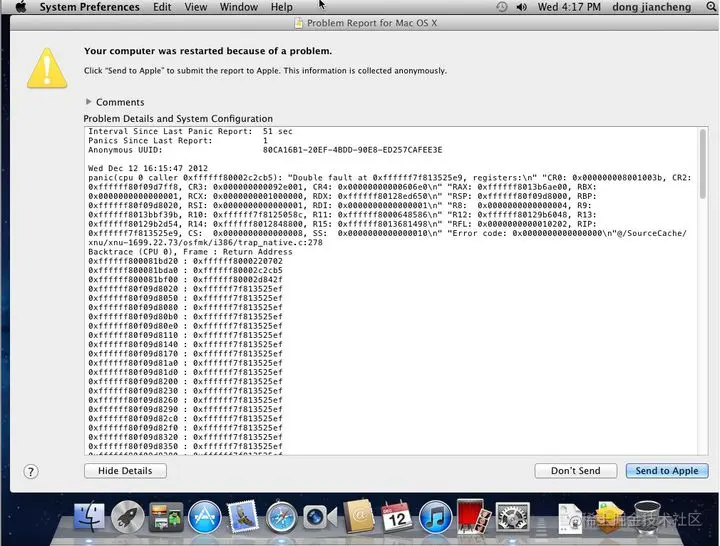720x546 pixels.
Task: Click the 'Interval Since Last Panic Report' line
Action: coord(190,131)
